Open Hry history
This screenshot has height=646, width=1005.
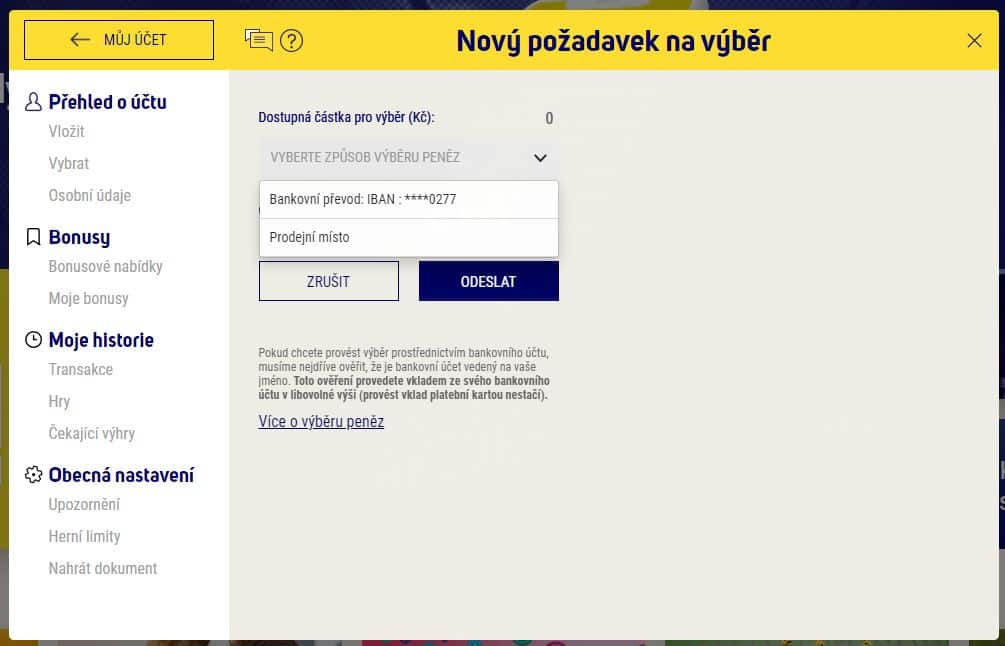(59, 402)
